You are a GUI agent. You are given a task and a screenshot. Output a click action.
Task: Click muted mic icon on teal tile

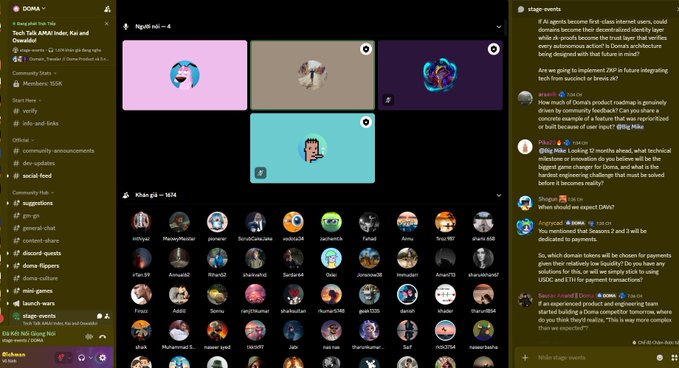(x=260, y=173)
